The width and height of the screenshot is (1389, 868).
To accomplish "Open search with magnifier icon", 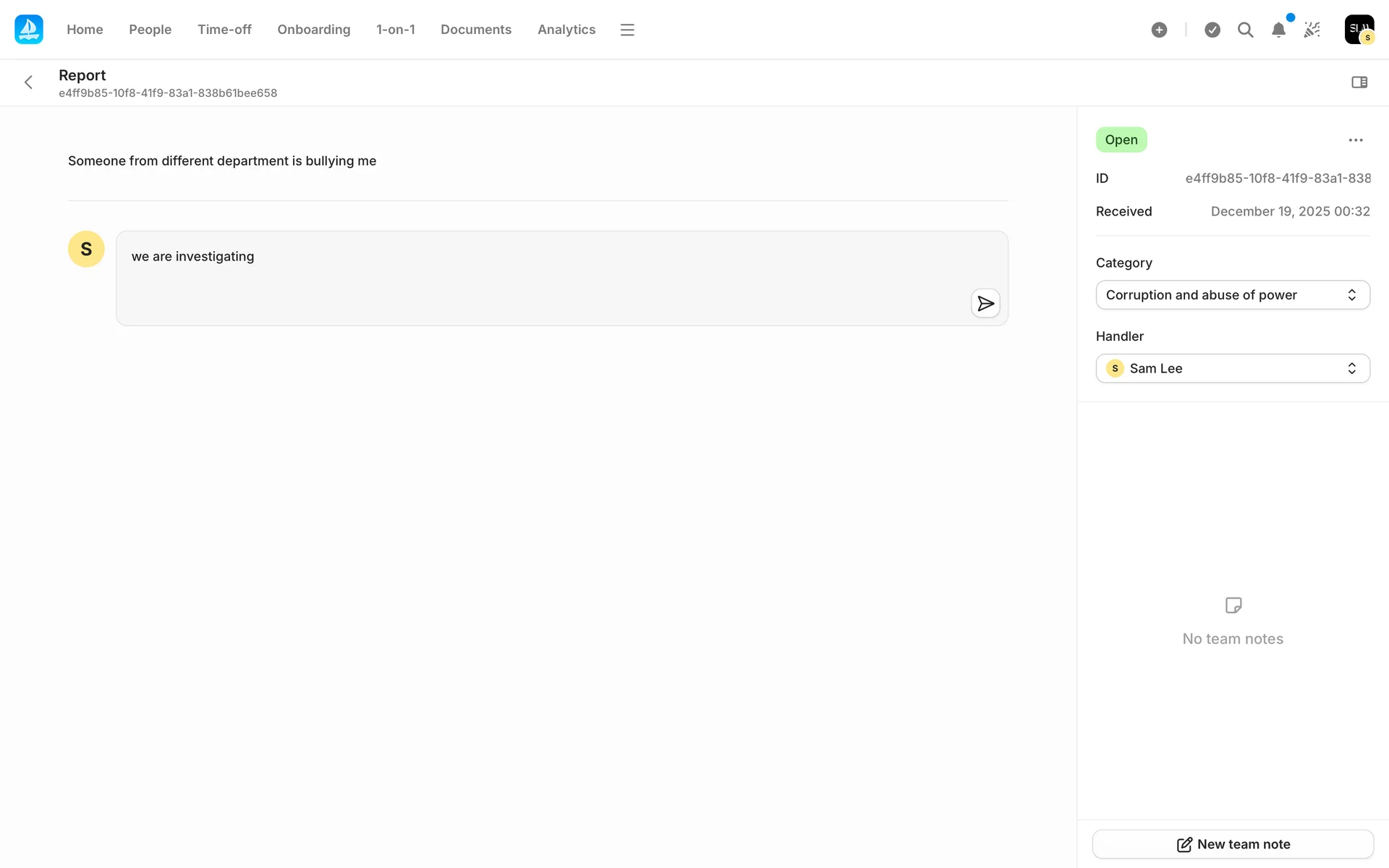I will point(1245,30).
